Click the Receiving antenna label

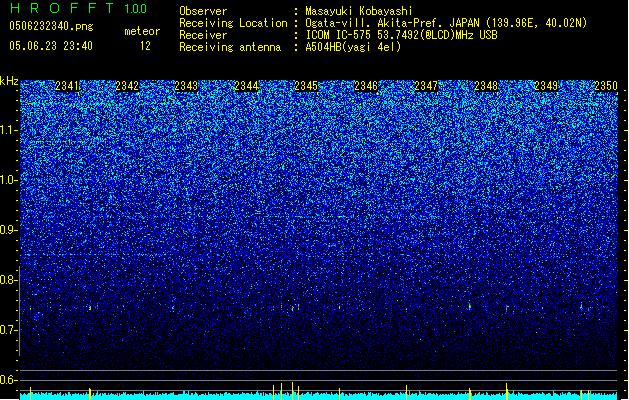point(230,47)
